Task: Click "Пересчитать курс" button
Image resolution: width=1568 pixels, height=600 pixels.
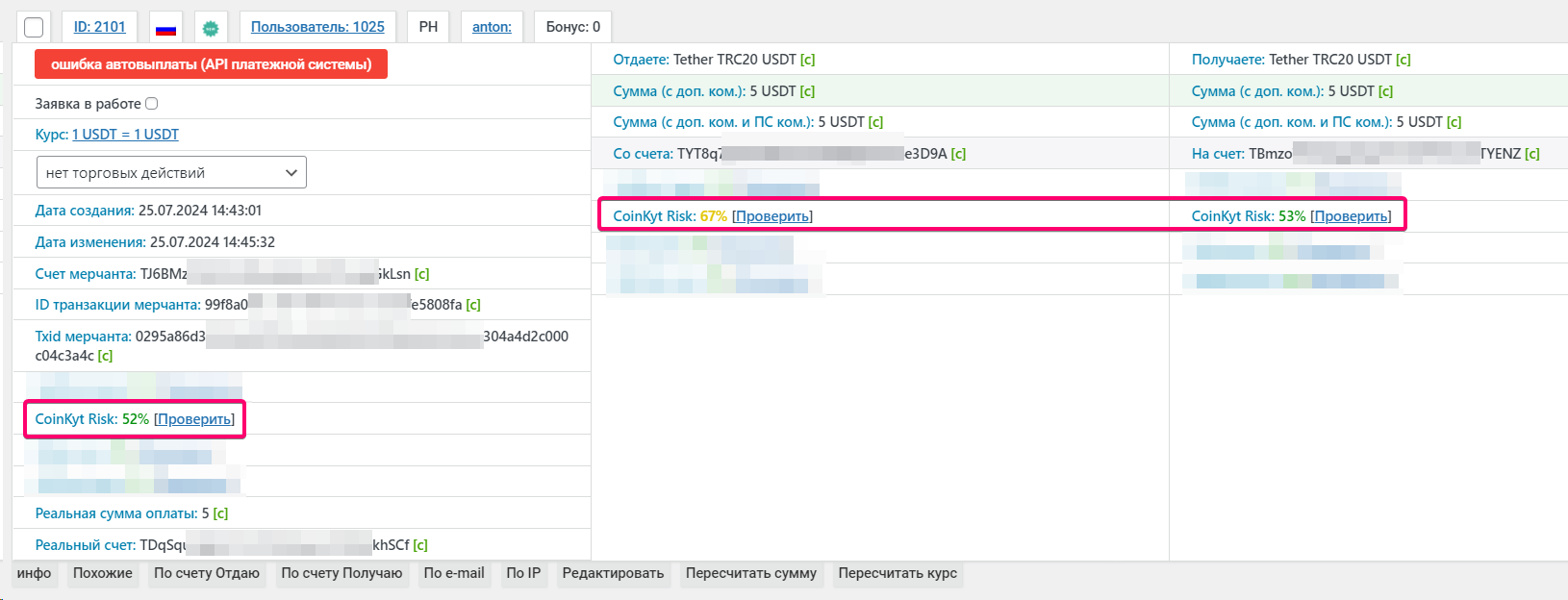Action: pyautogui.click(x=898, y=573)
